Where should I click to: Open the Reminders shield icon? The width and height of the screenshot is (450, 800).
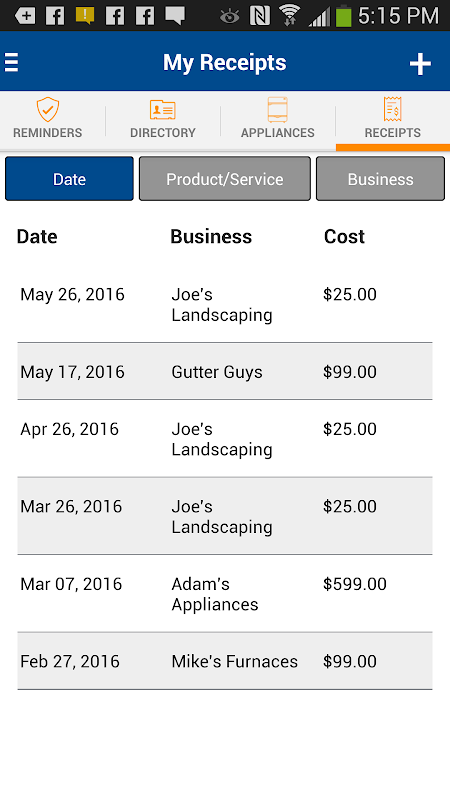[47, 109]
